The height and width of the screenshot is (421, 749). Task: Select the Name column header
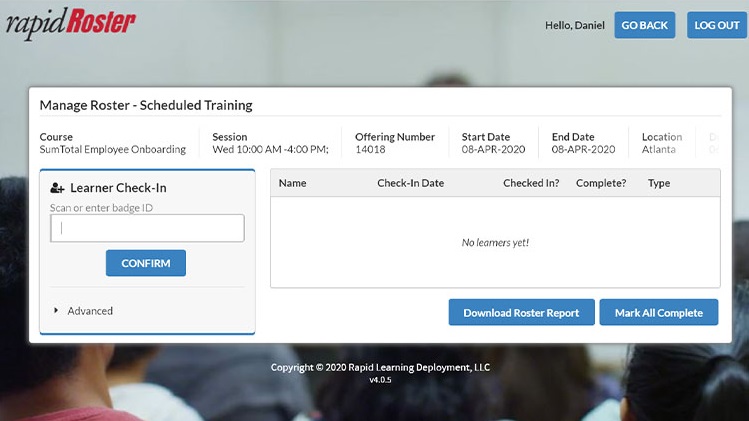tap(292, 184)
